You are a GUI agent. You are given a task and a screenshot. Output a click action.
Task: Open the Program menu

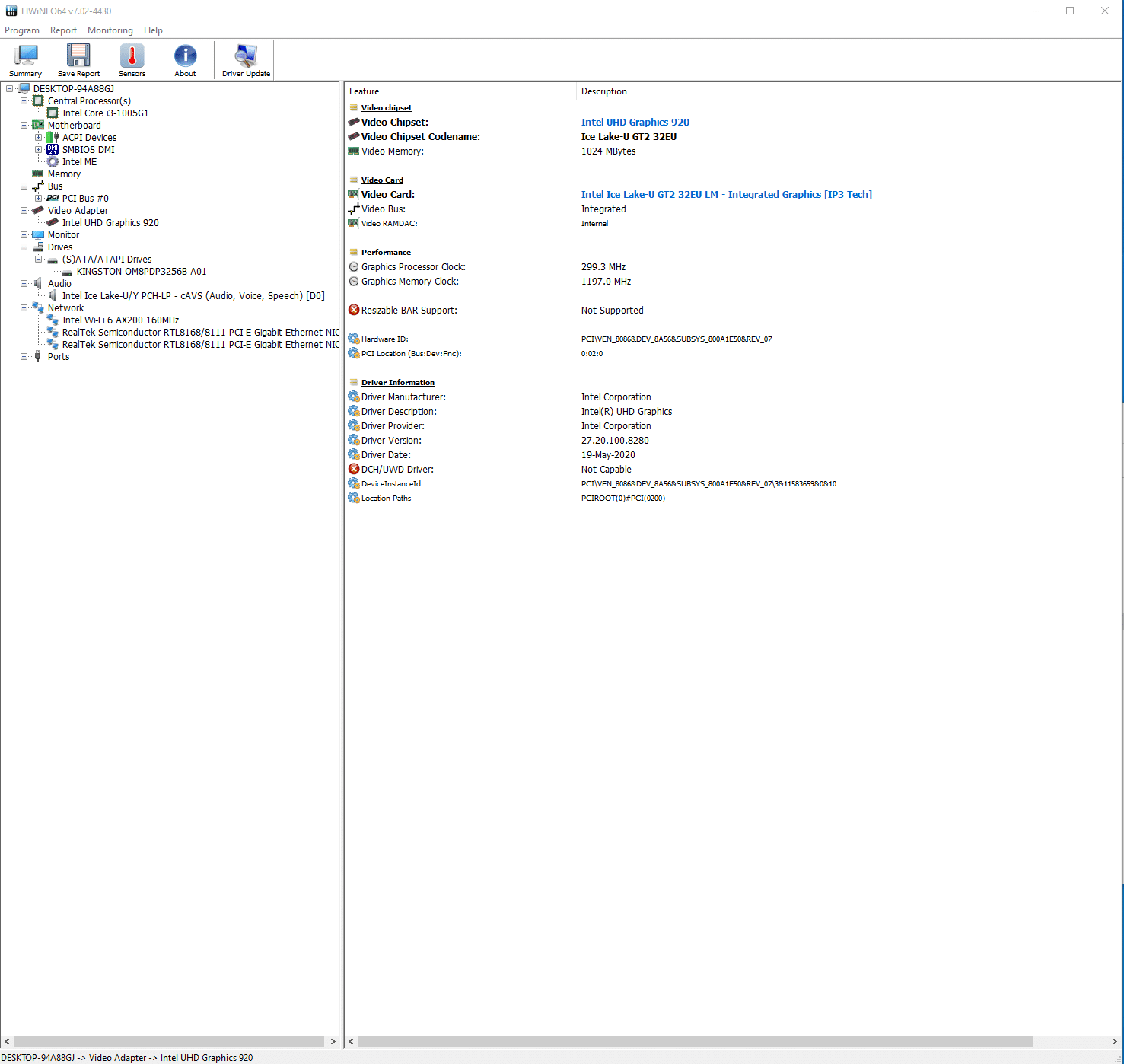tap(22, 30)
